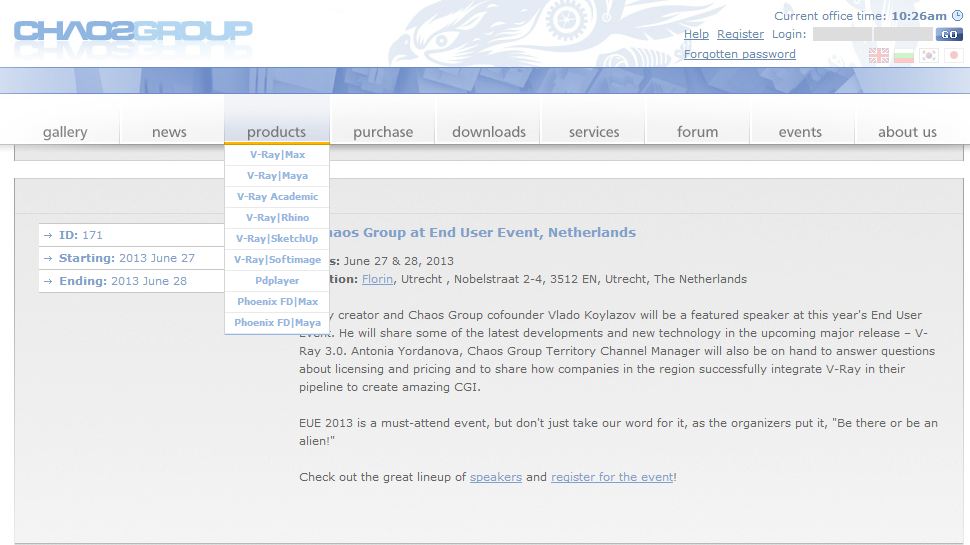The image size is (970, 545).
Task: Click the ID: 171 row
Action: tap(131, 235)
